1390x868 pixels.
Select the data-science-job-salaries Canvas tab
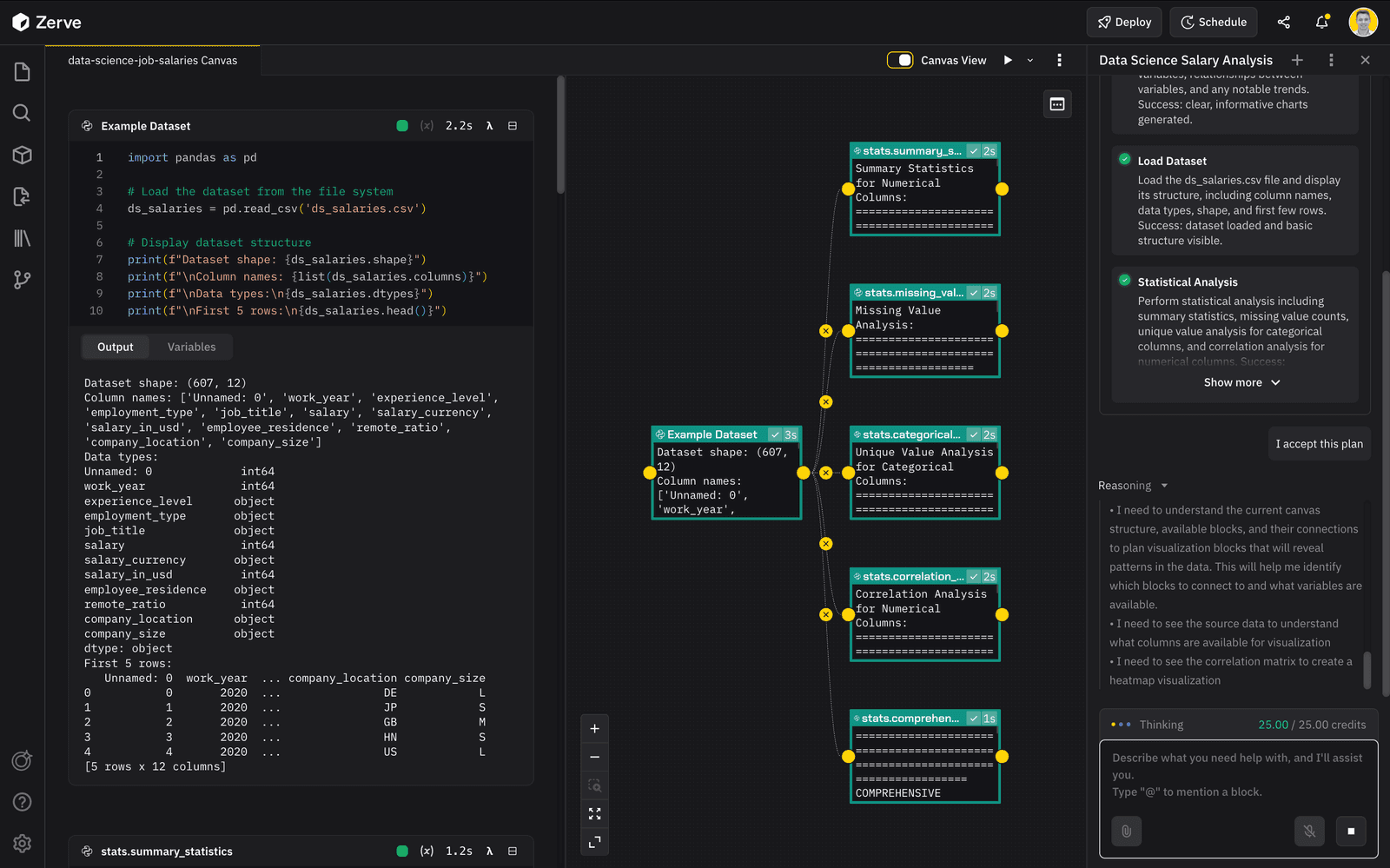point(152,60)
